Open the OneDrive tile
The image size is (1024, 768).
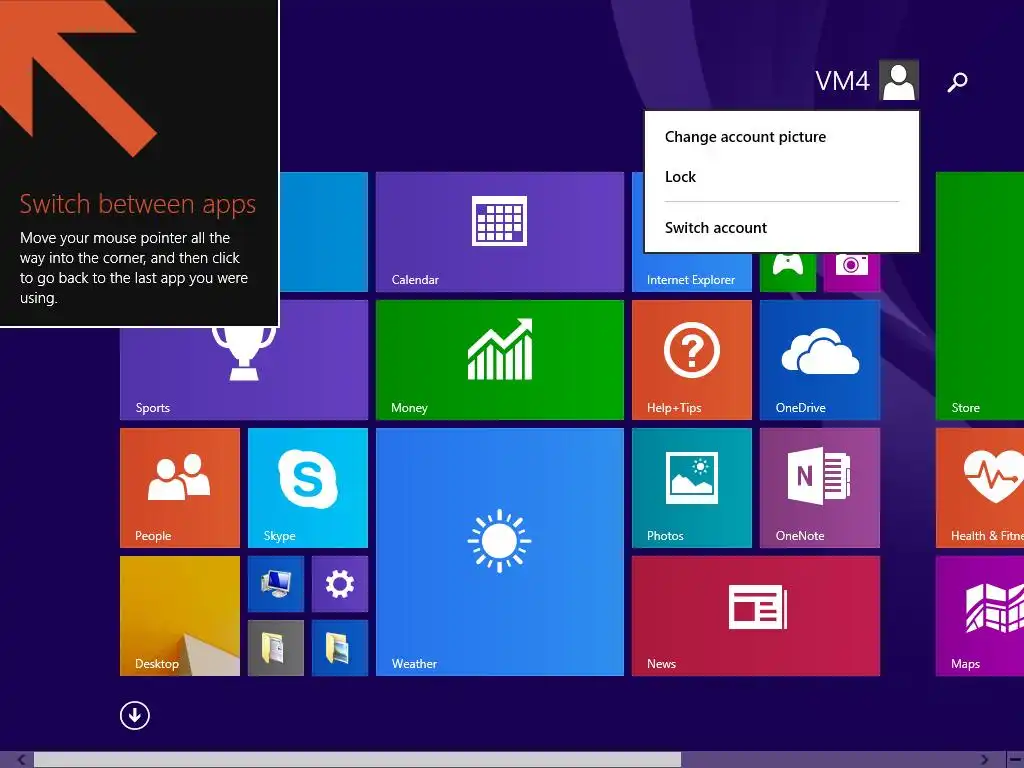coord(820,360)
